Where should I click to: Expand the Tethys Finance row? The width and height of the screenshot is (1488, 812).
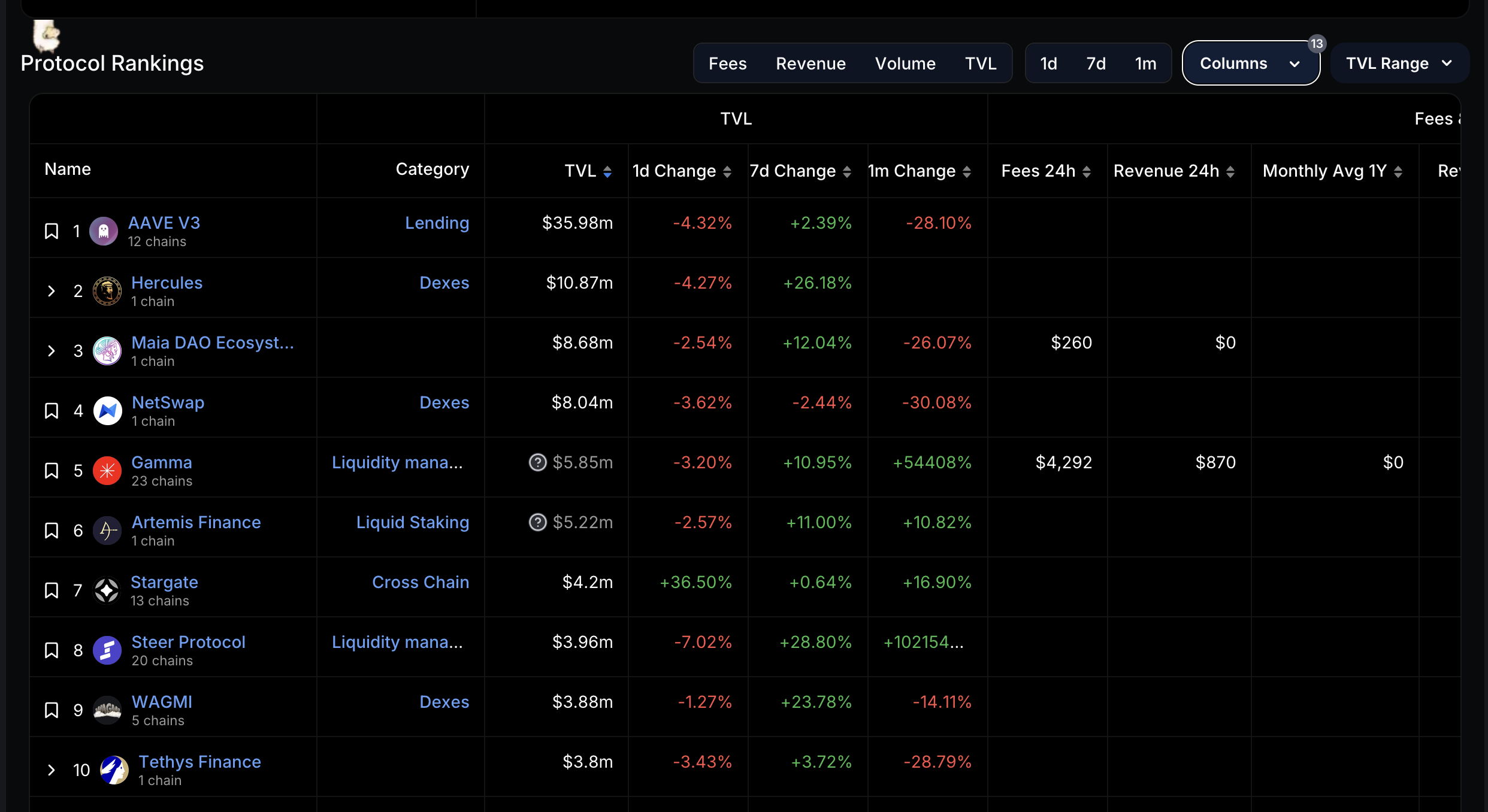pos(52,770)
